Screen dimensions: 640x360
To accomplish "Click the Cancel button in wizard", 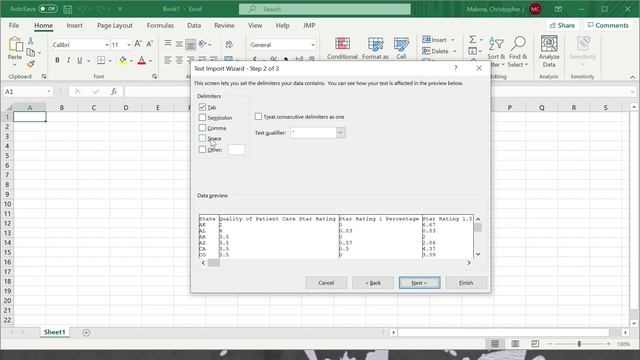I will tap(326, 283).
